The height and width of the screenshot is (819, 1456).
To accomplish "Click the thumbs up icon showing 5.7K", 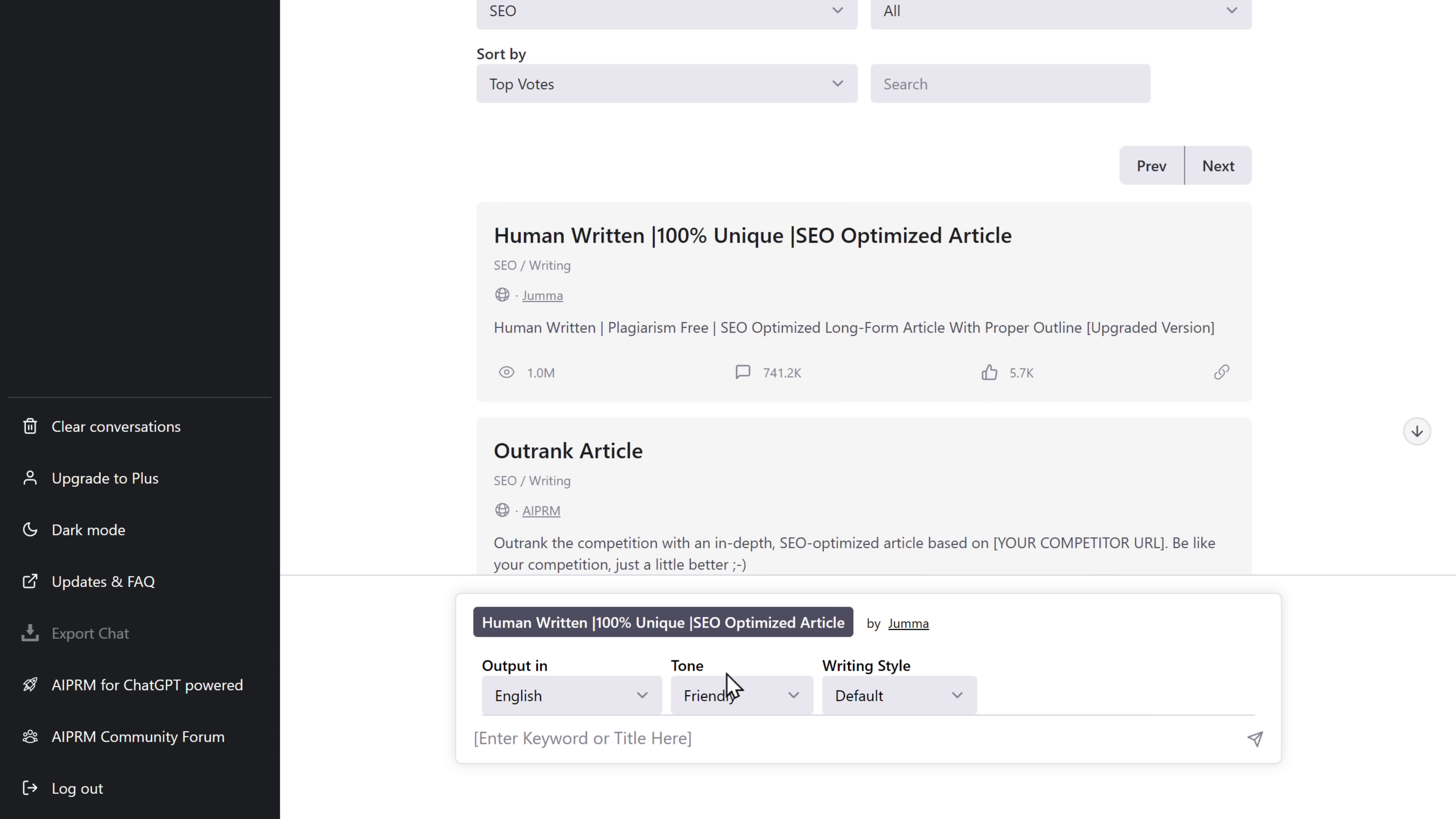I will click(989, 372).
